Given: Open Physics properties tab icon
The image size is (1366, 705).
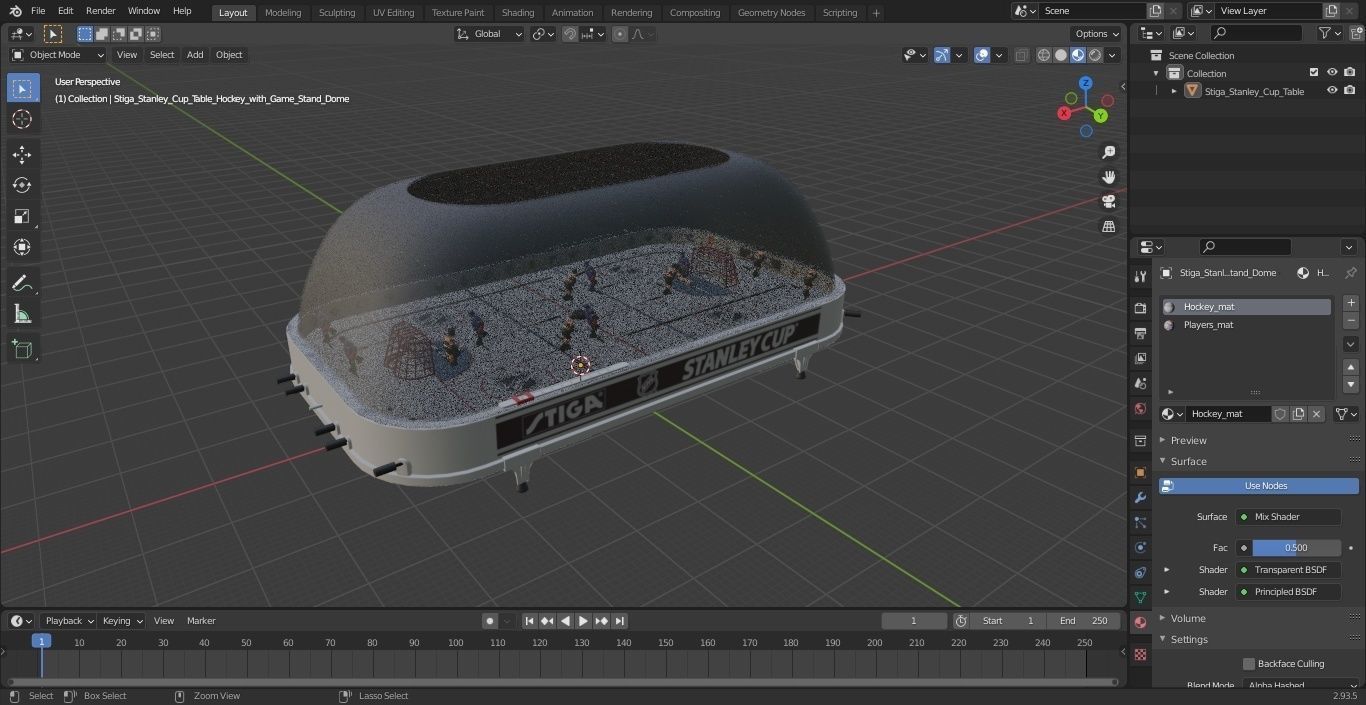Looking at the screenshot, I should (x=1140, y=547).
